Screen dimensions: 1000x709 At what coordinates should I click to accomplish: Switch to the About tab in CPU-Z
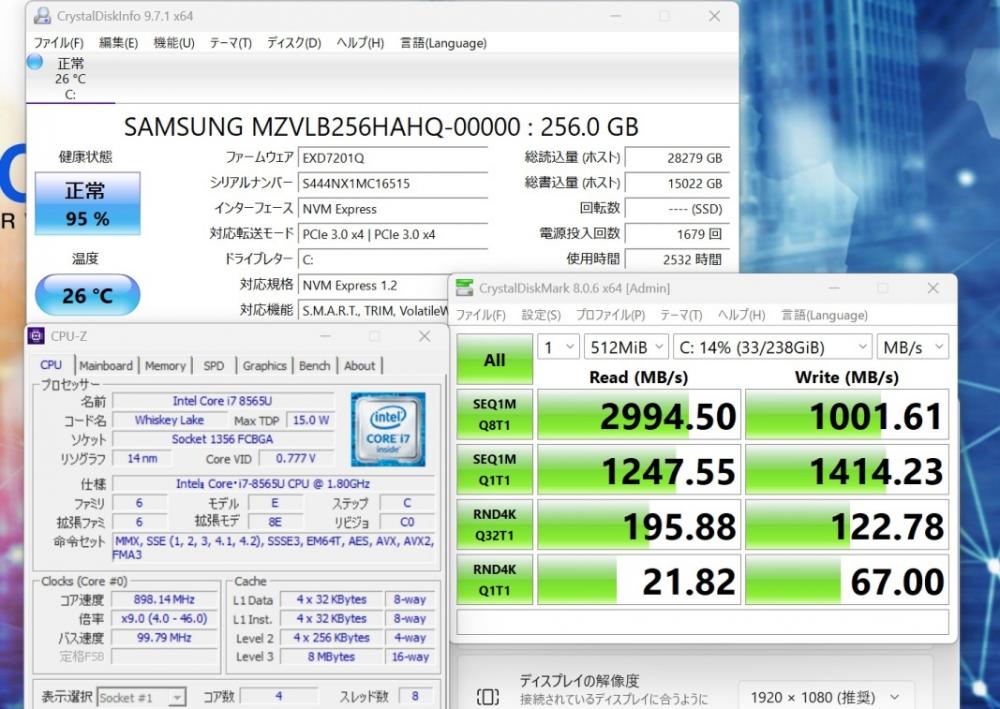click(x=360, y=365)
